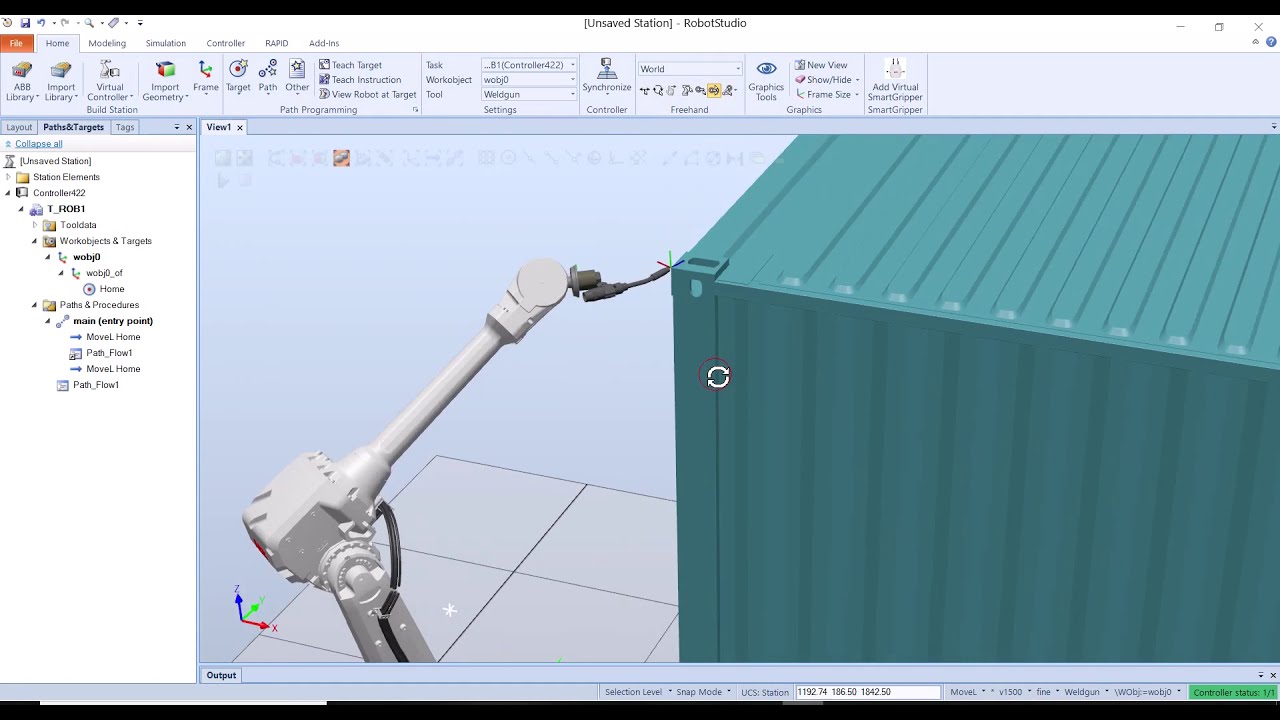
Task: Open the Other path programming items
Action: click(297, 77)
